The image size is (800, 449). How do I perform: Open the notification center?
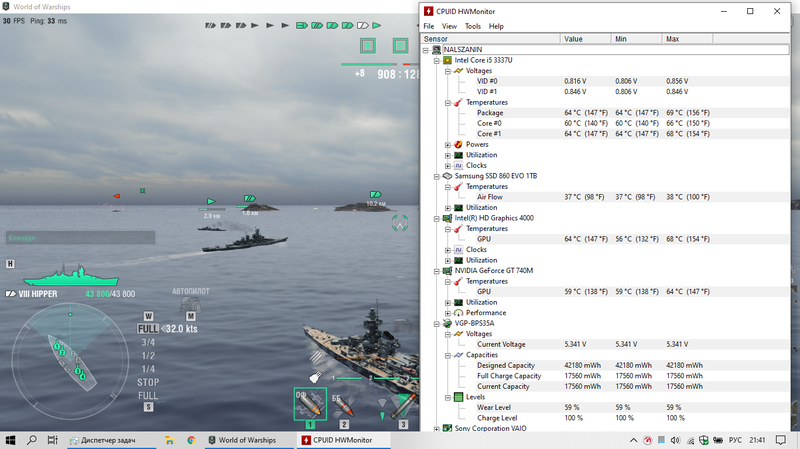click(x=781, y=440)
